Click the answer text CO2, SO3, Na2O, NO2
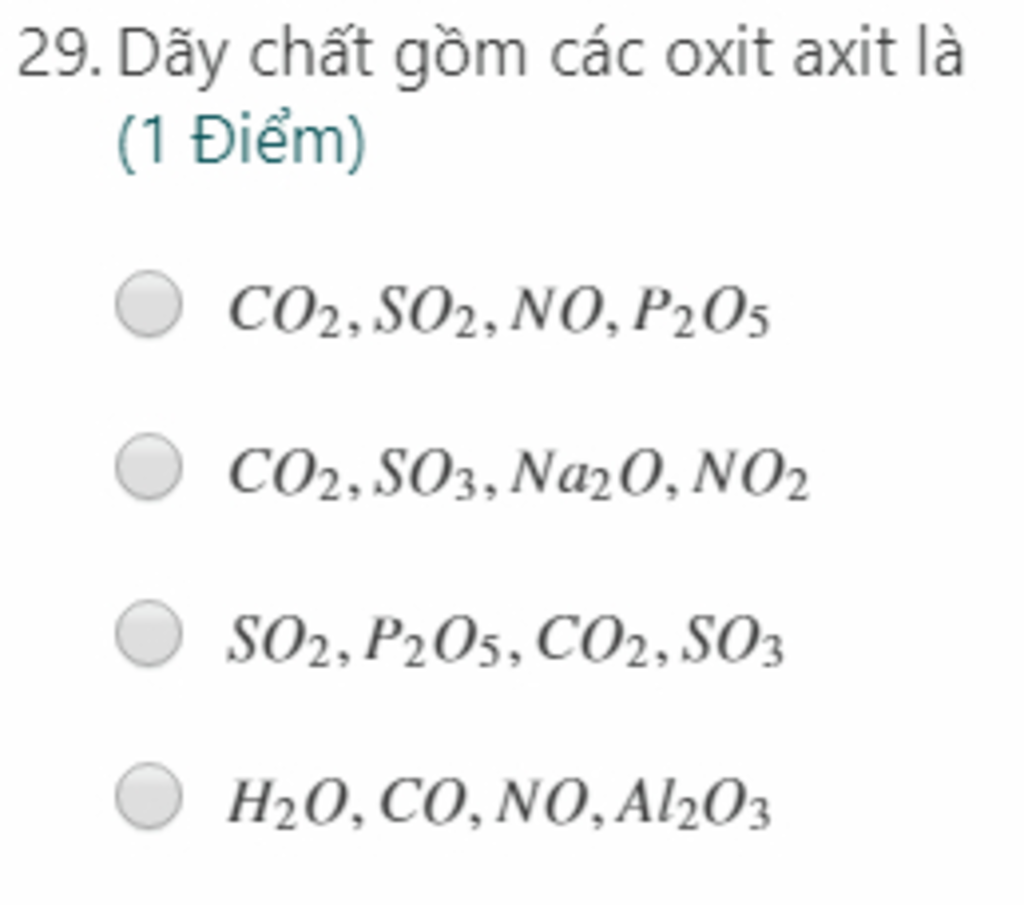 click(519, 473)
